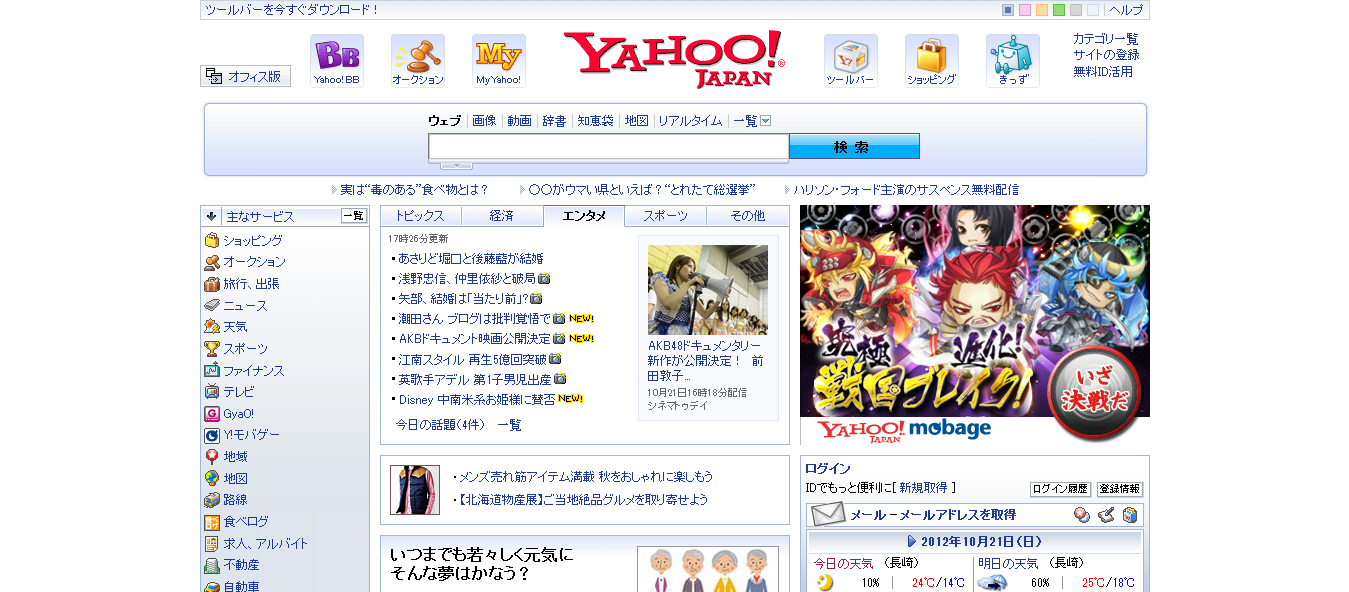
Task: Open the ショッピング bag icon
Action: pyautogui.click(x=932, y=61)
